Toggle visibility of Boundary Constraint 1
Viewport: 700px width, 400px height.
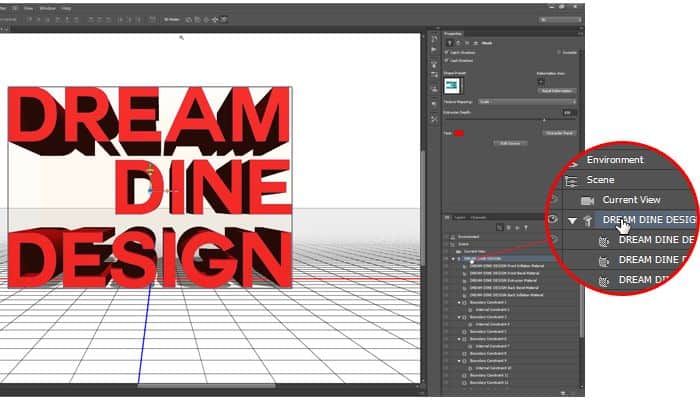446,302
